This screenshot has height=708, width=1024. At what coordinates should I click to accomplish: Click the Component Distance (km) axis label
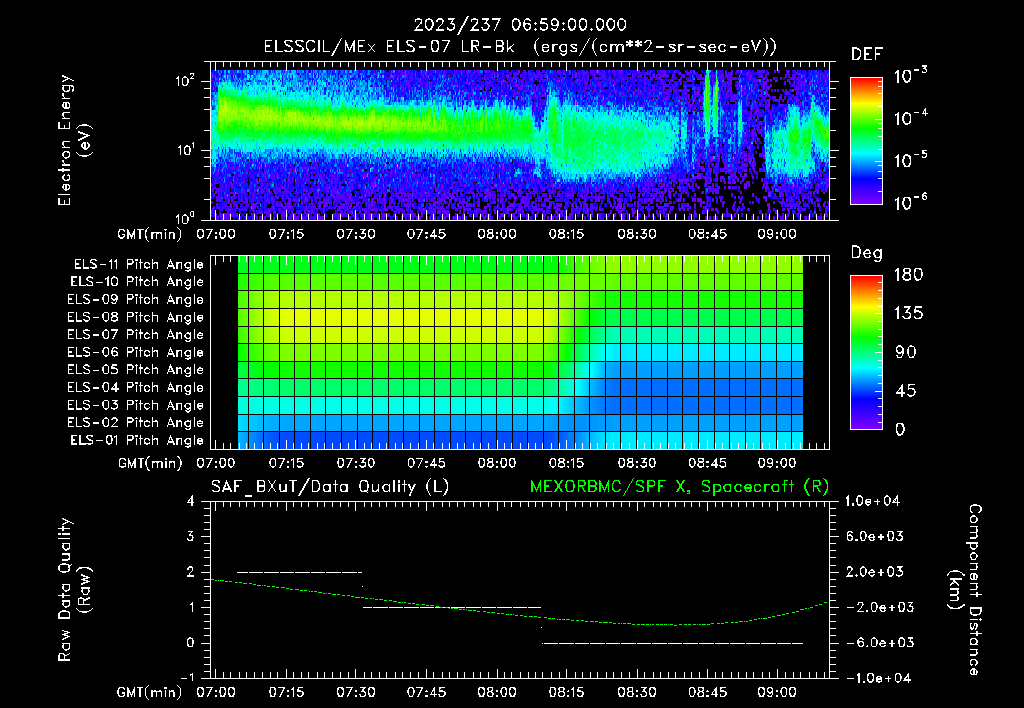(x=965, y=590)
